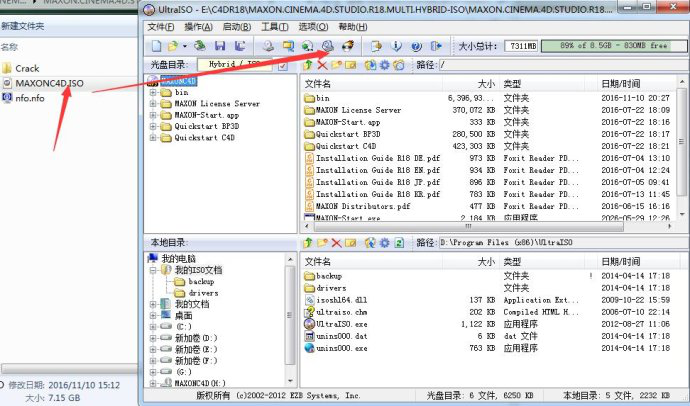Click the New image toolbar icon

[157, 46]
